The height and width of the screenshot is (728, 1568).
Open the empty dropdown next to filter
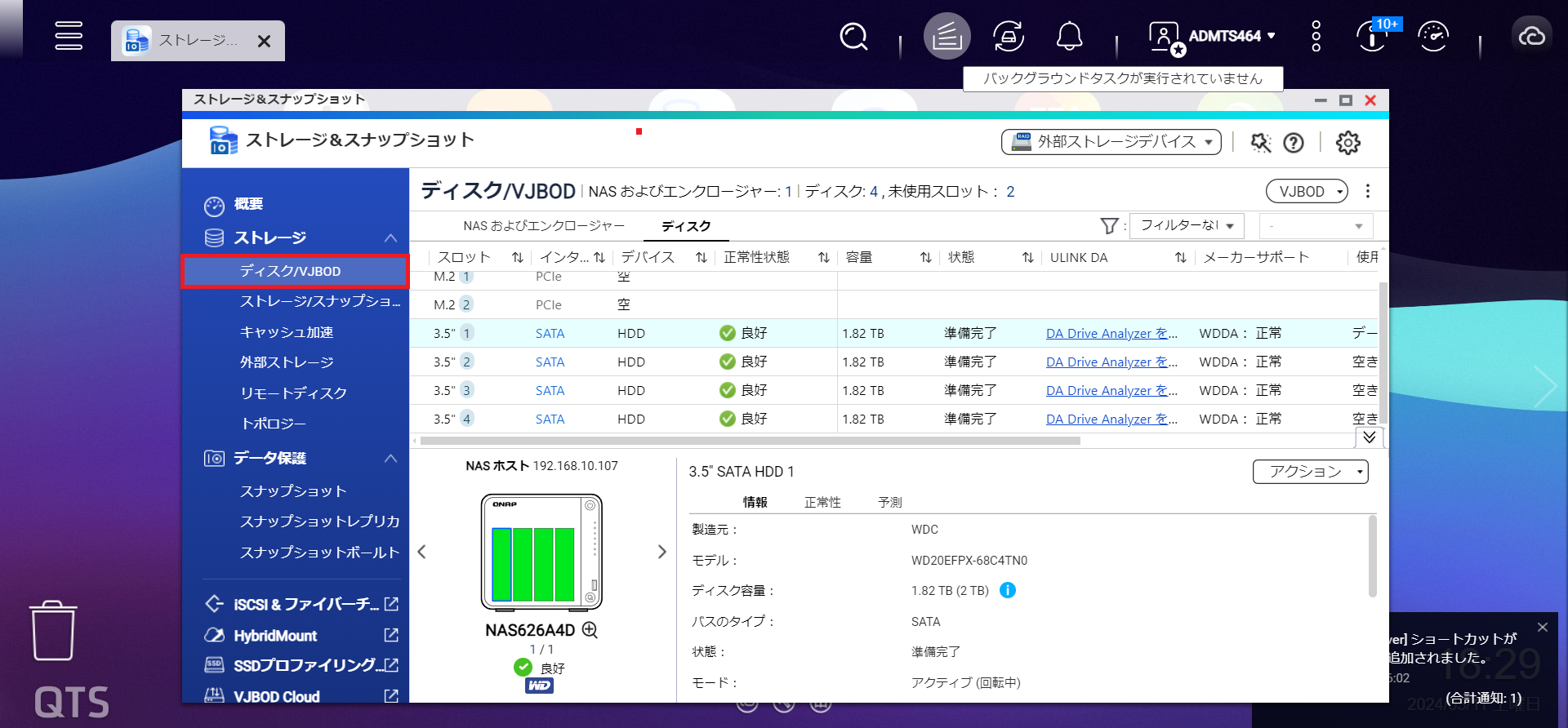1316,226
